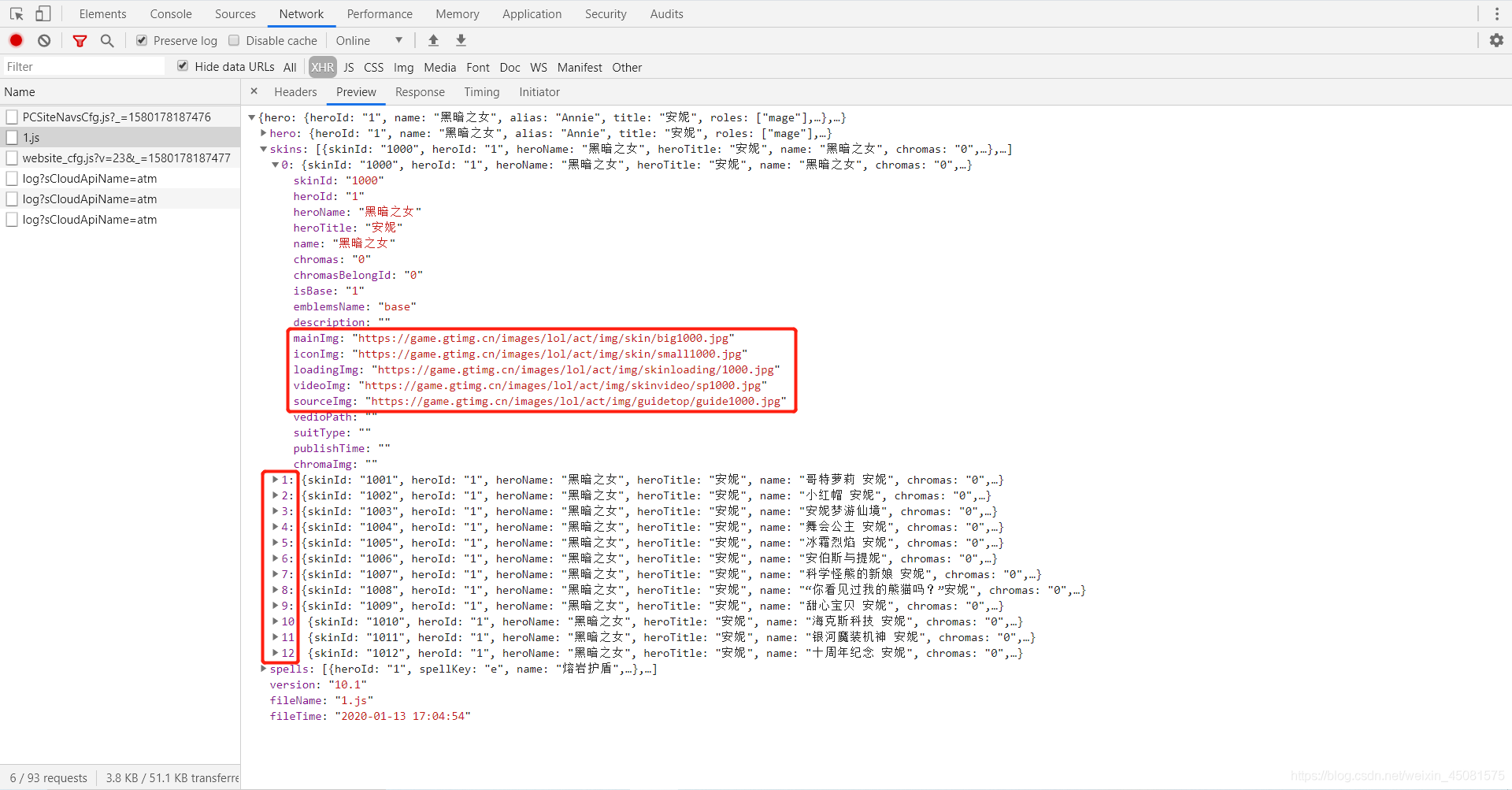
Task: Select the 1.js request row
Action: click(120, 137)
